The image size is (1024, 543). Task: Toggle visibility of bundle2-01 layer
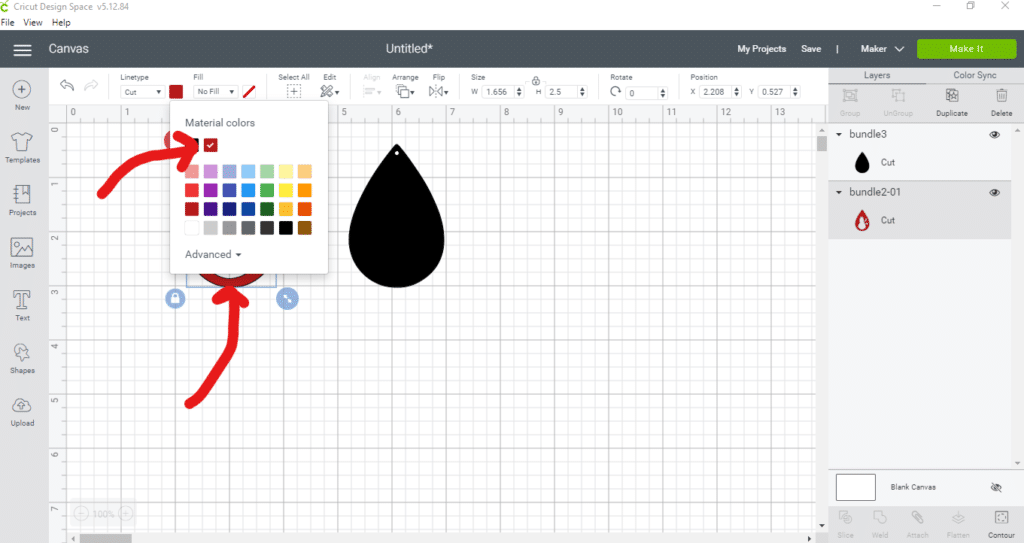click(994, 193)
